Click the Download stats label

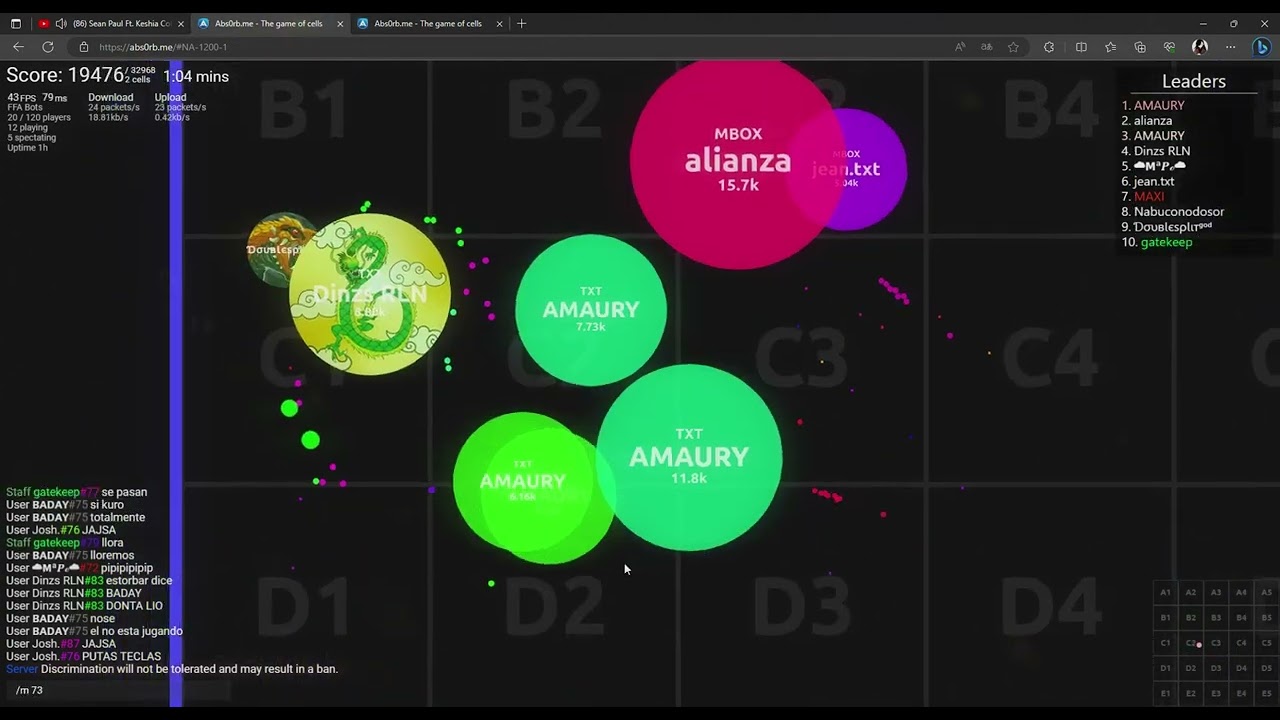pos(110,97)
